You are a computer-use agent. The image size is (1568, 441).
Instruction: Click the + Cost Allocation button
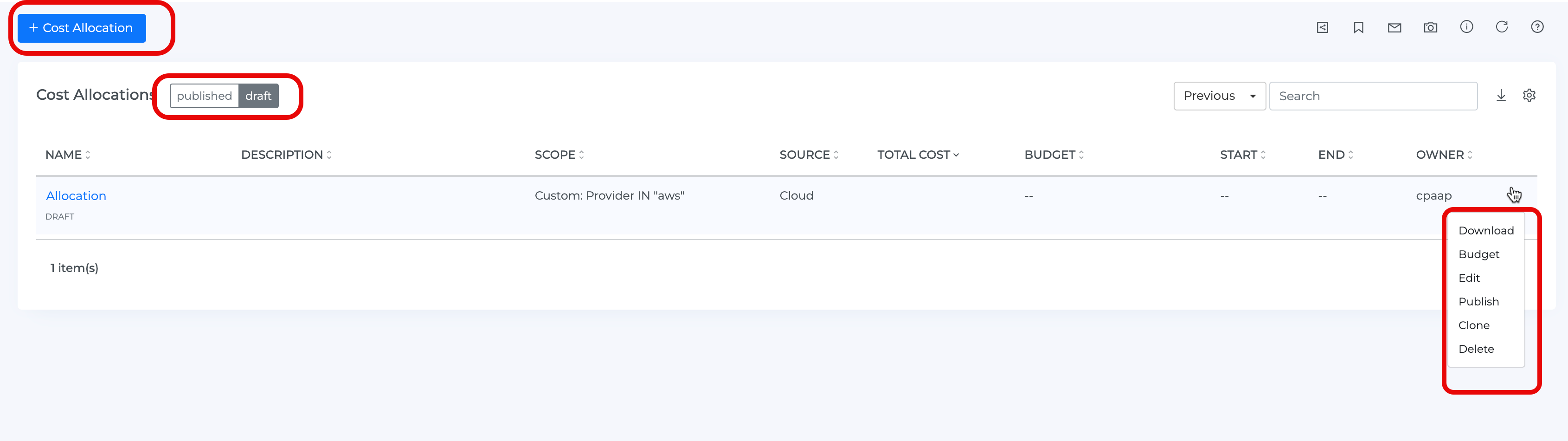pos(82,28)
